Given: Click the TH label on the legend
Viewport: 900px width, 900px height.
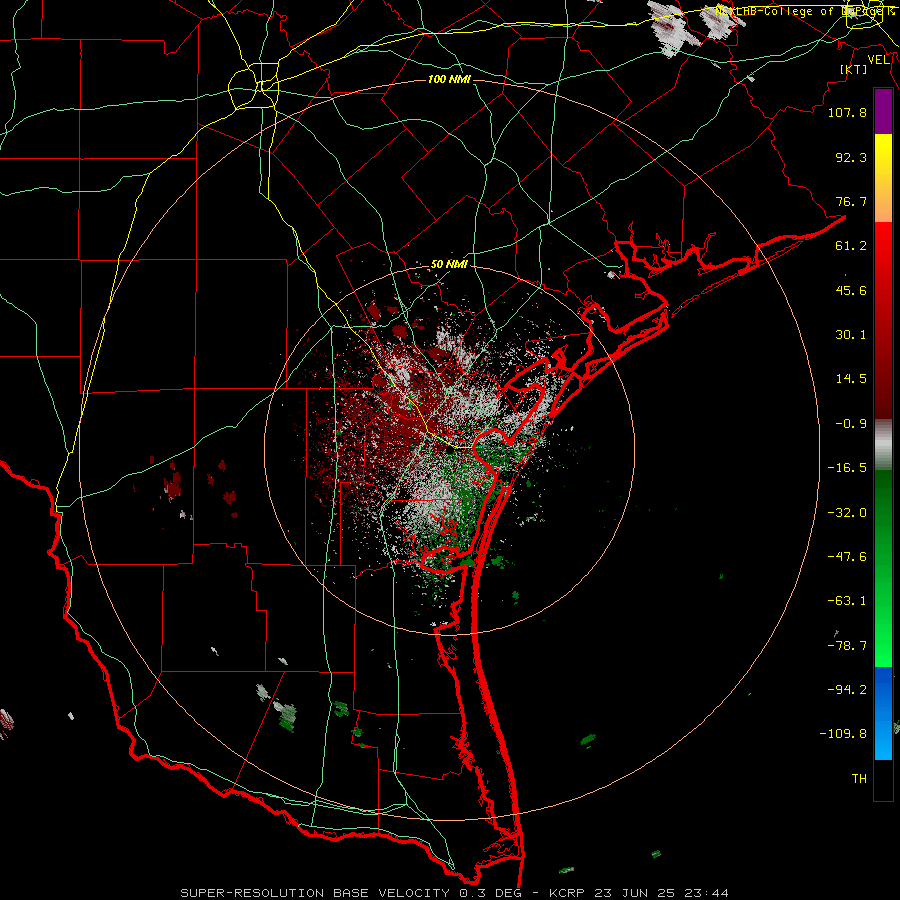Looking at the screenshot, I should 859,779.
